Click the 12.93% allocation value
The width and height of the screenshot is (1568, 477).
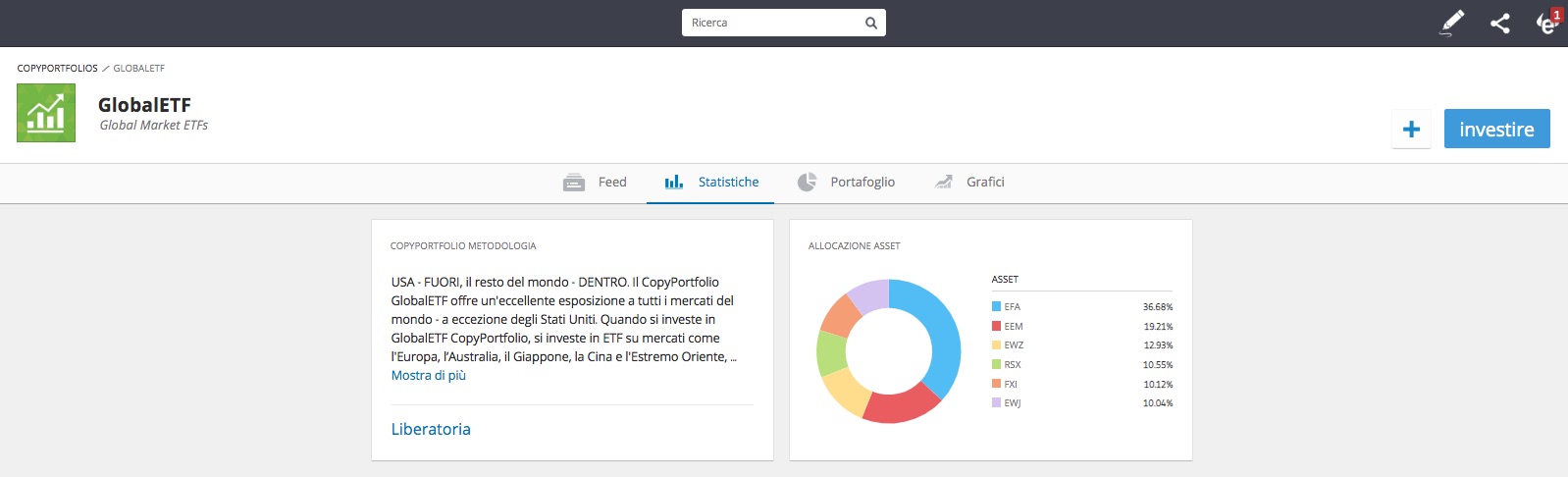point(1158,345)
